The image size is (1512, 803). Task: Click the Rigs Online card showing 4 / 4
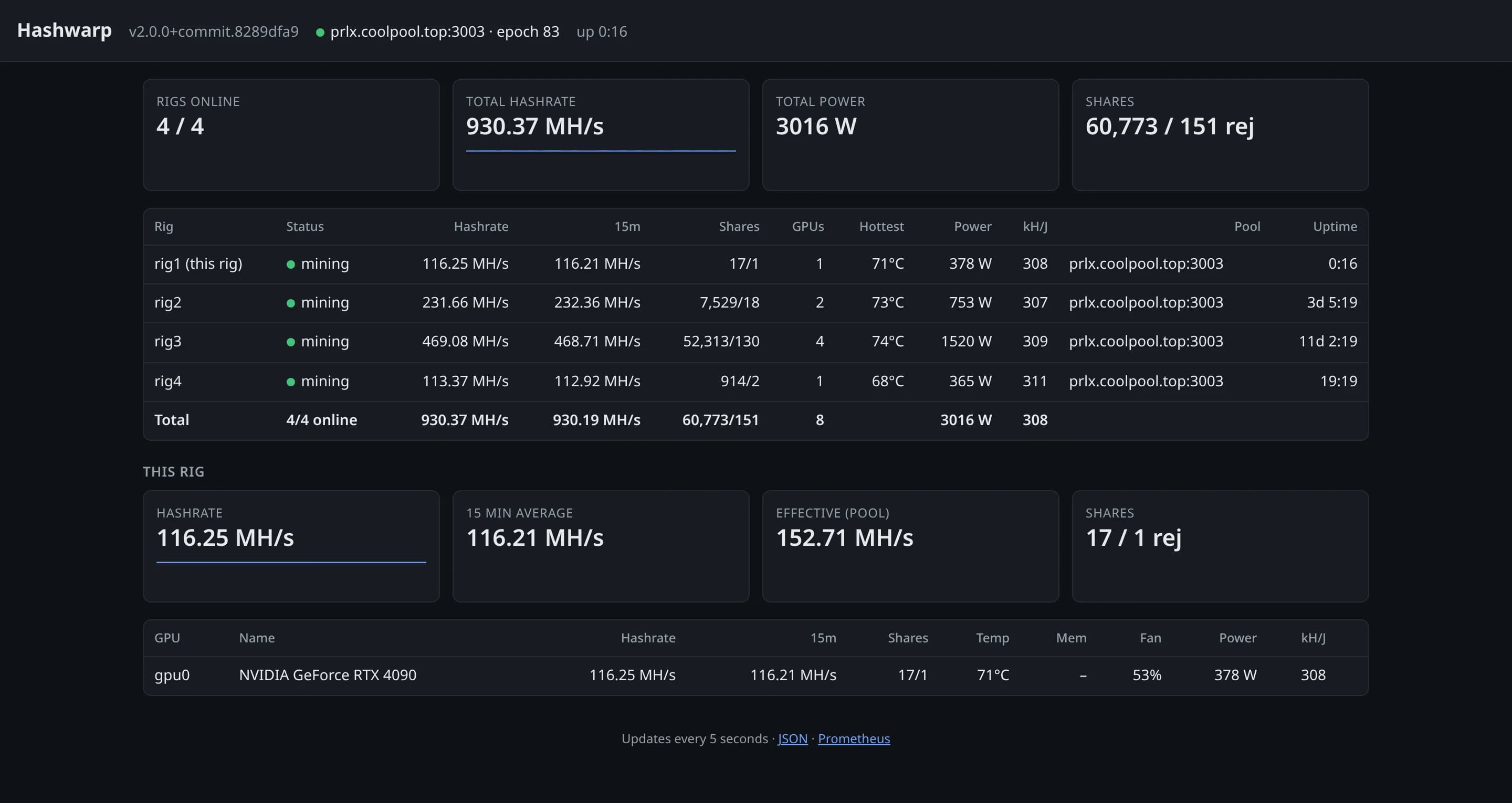291,134
